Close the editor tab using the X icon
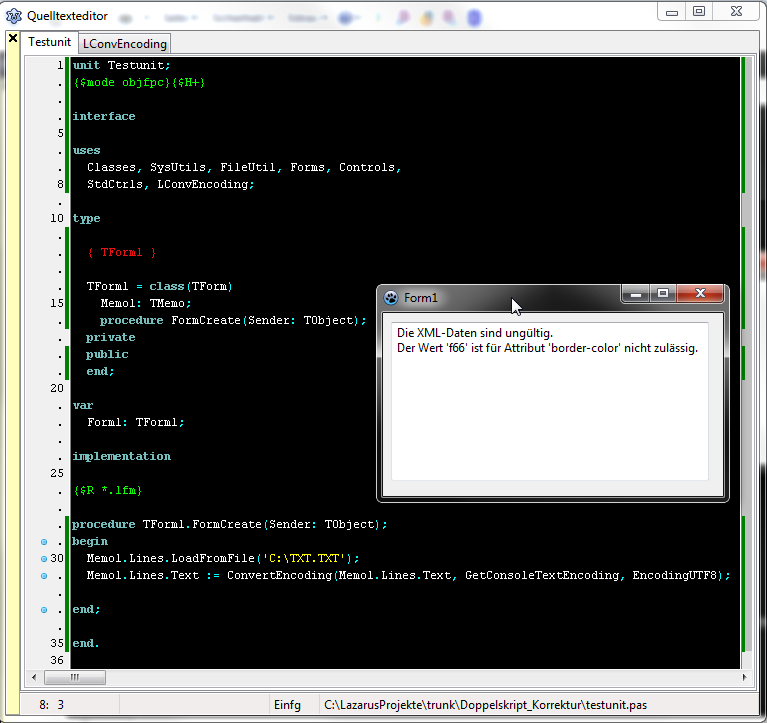This screenshot has width=767, height=723. pyautogui.click(x=13, y=39)
